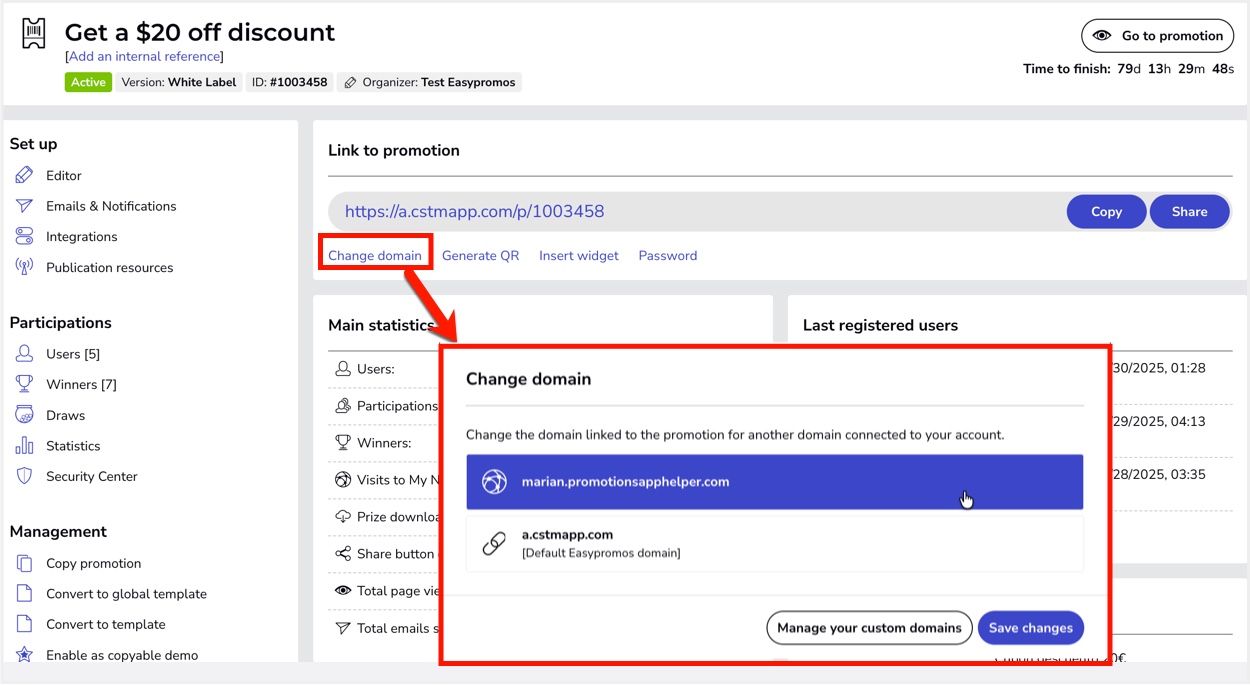Screen dimensions: 1250x685
Task: Copy the promotion link
Action: [1106, 212]
